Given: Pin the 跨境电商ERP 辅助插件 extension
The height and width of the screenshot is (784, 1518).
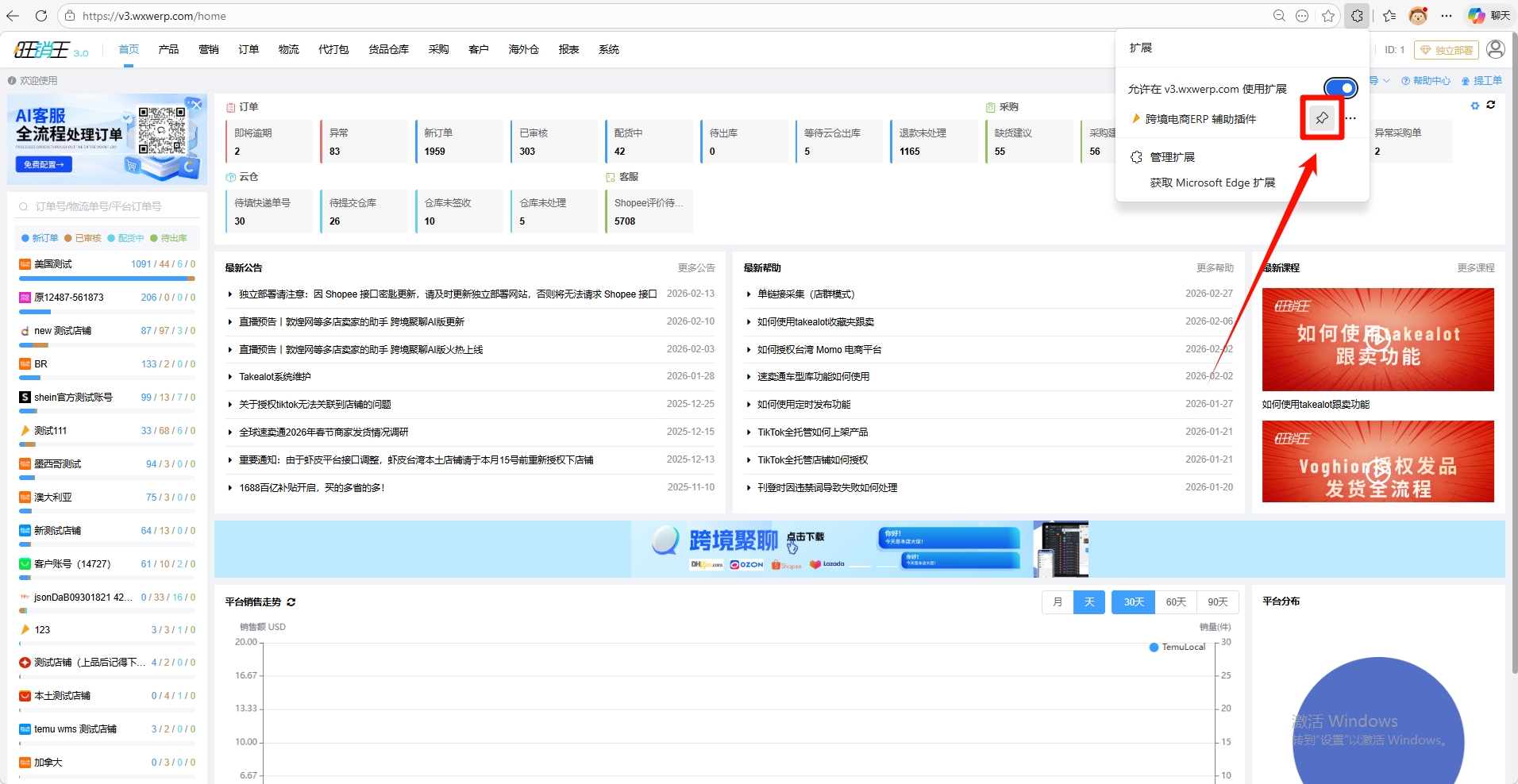Looking at the screenshot, I should (1321, 118).
